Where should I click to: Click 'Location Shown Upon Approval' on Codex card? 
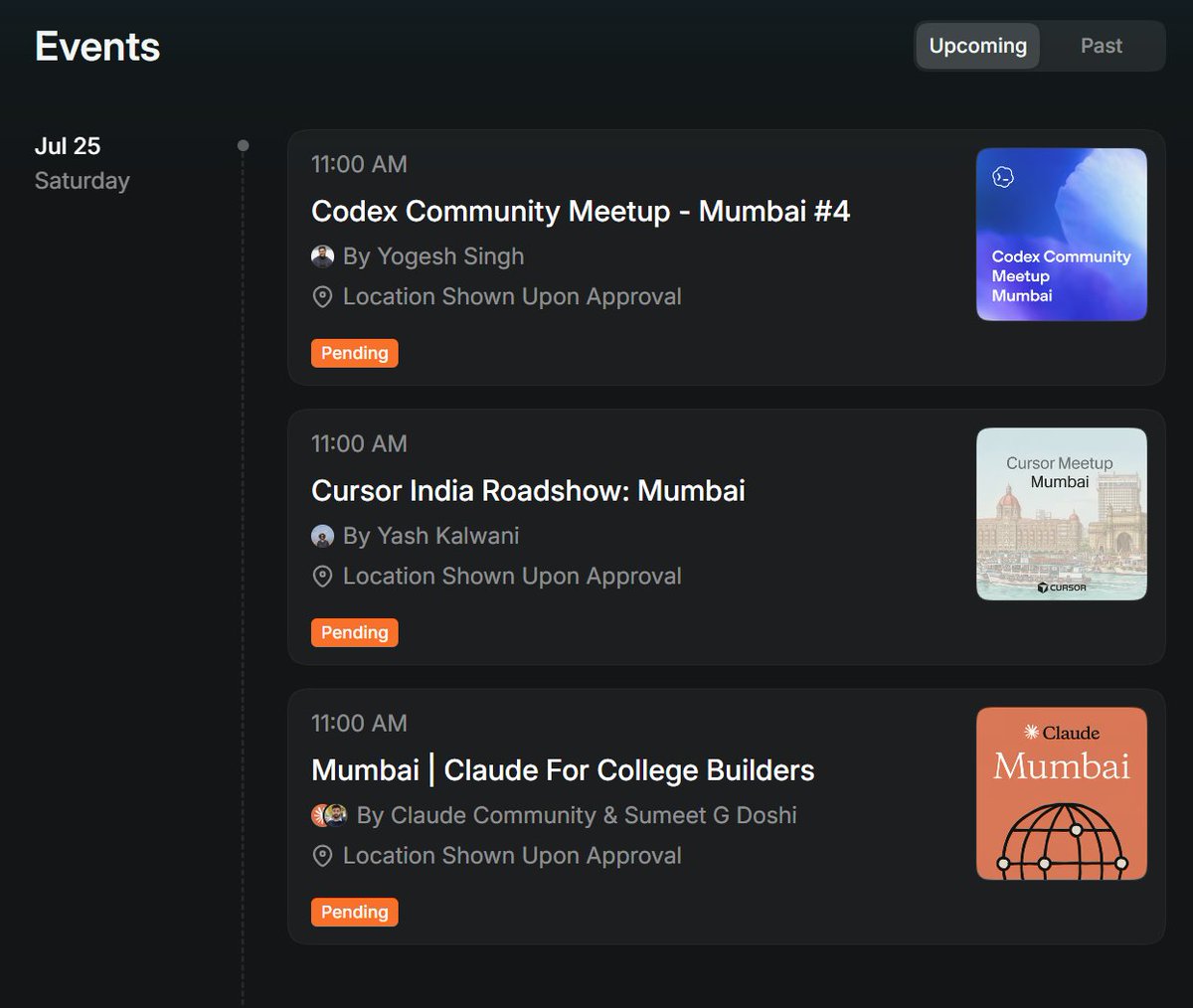pyautogui.click(x=512, y=296)
